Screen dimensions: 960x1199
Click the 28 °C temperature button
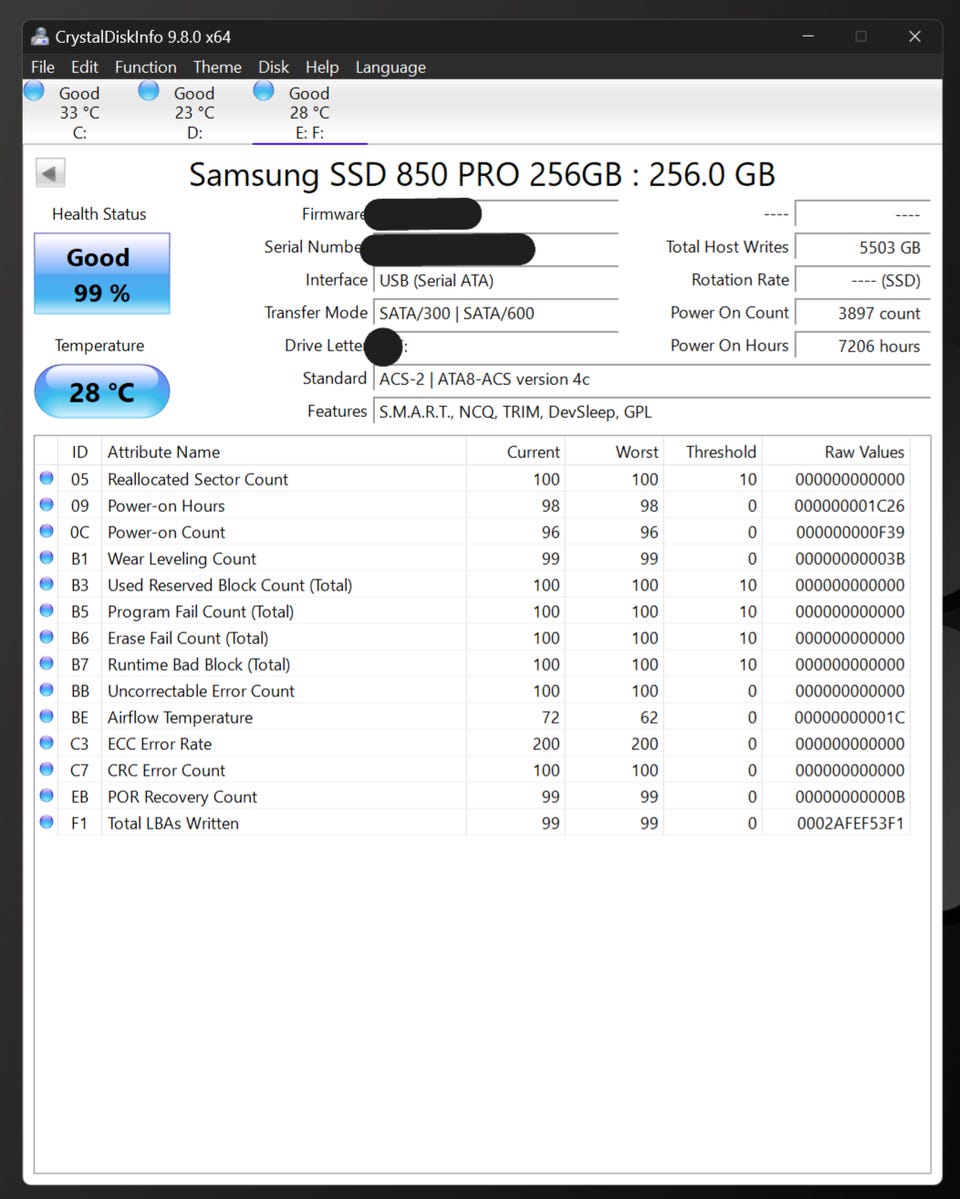pos(102,392)
